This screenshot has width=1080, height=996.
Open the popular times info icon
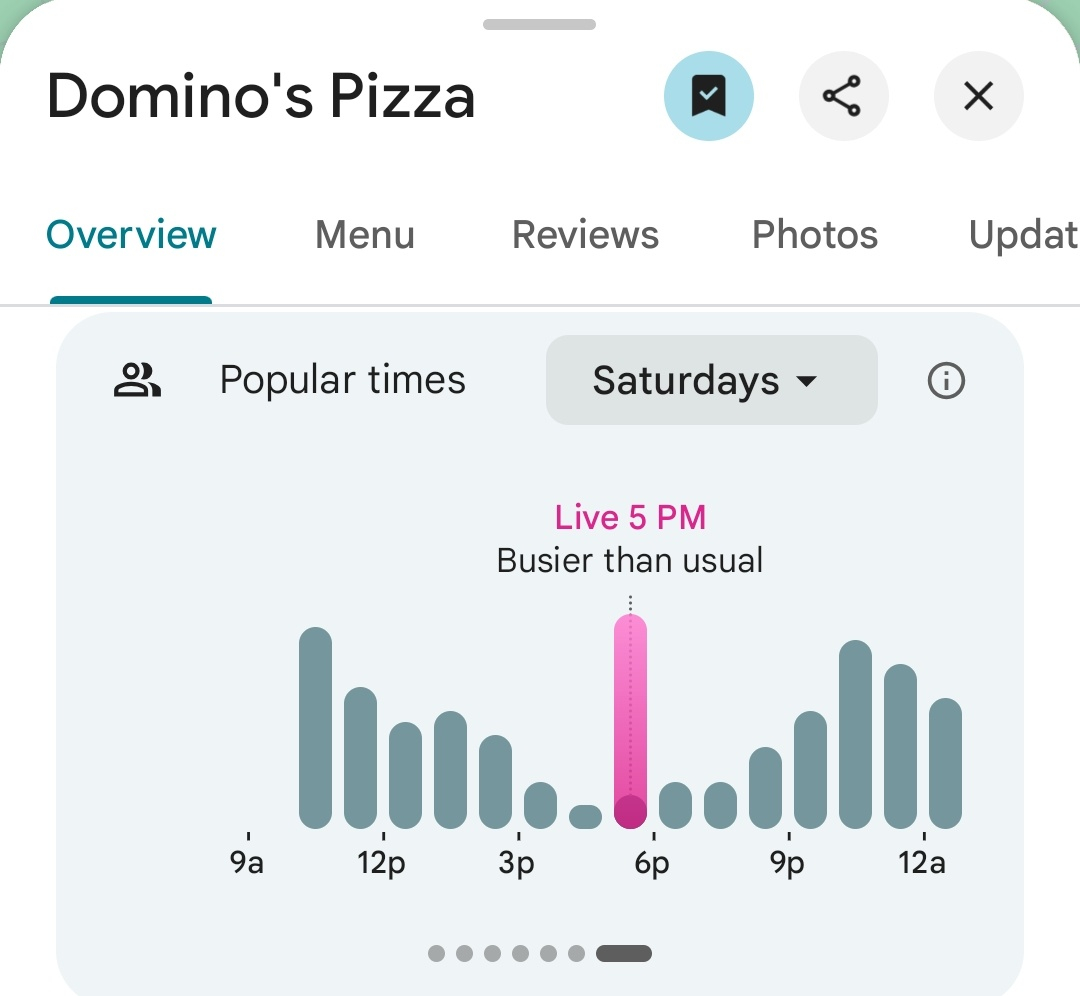946,380
